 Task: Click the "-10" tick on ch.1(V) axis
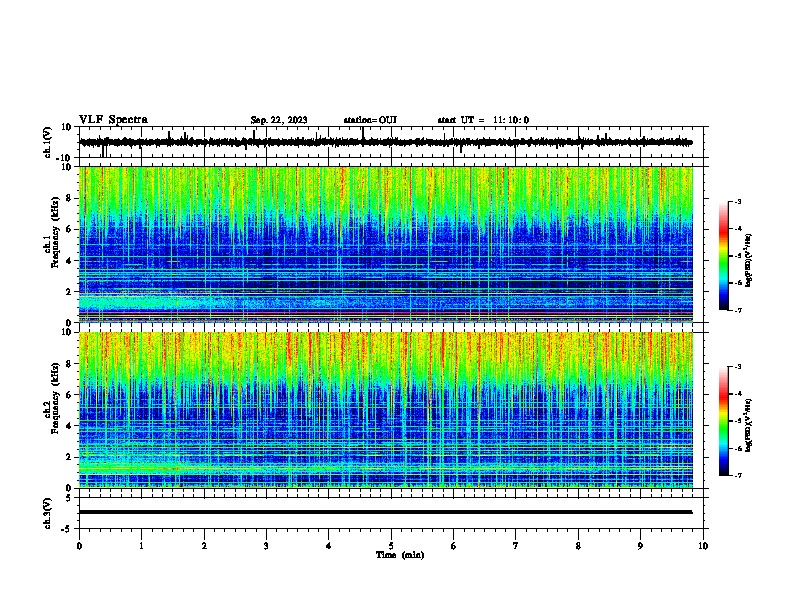tap(65, 158)
